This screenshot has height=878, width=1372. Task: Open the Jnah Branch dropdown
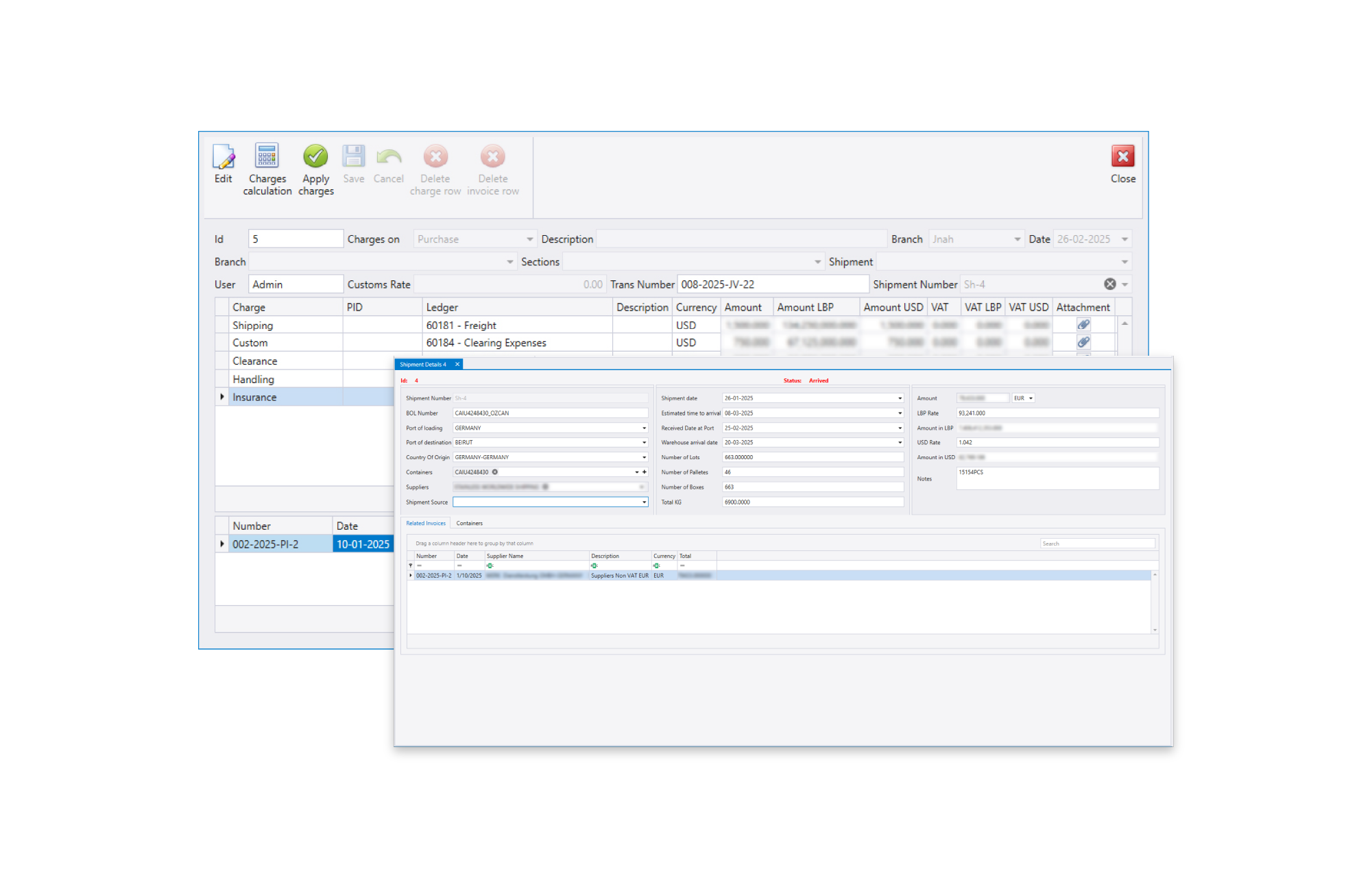pyautogui.click(x=1017, y=239)
